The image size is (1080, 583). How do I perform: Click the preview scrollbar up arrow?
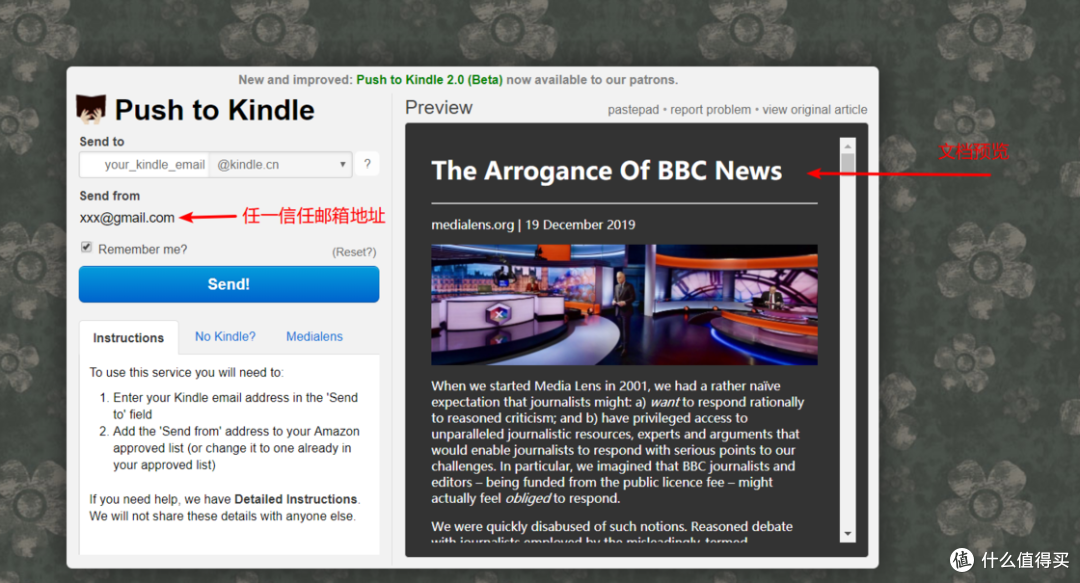(x=848, y=146)
